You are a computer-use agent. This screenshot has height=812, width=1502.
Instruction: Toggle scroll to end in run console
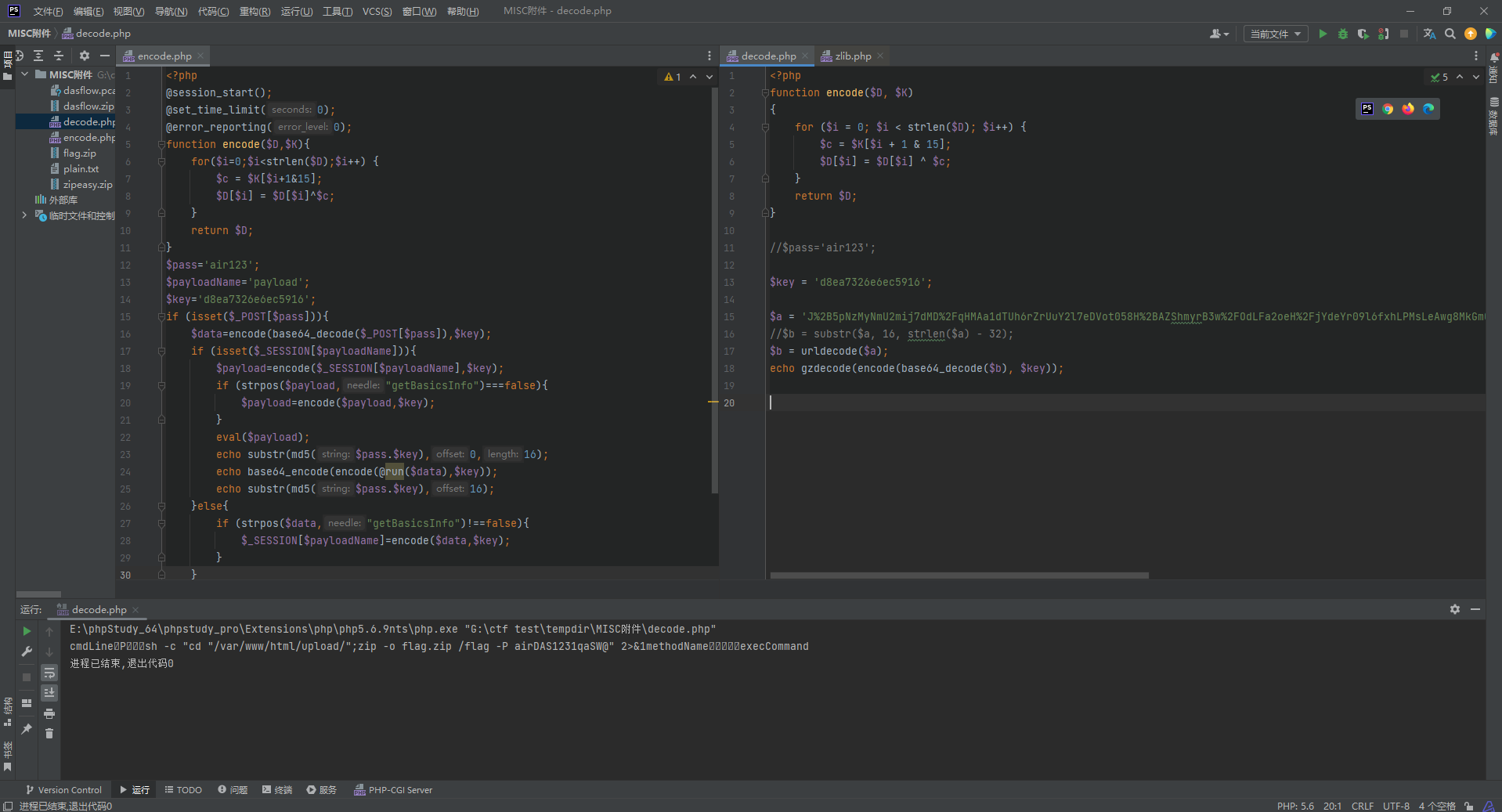pyautogui.click(x=49, y=693)
